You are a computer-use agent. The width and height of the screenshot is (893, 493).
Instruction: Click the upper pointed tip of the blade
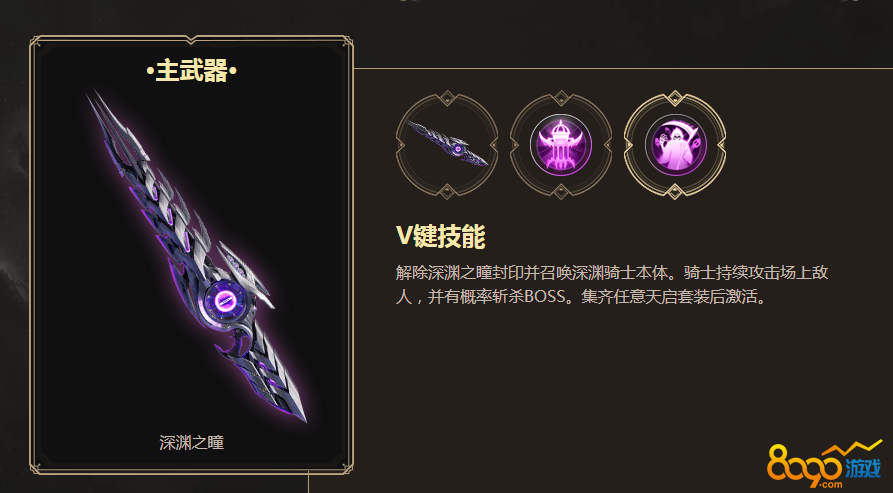[92, 97]
